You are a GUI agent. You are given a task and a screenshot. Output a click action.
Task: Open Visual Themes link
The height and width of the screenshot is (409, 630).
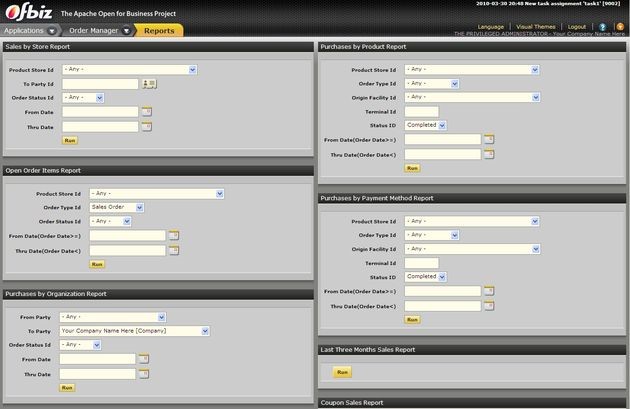(536, 27)
